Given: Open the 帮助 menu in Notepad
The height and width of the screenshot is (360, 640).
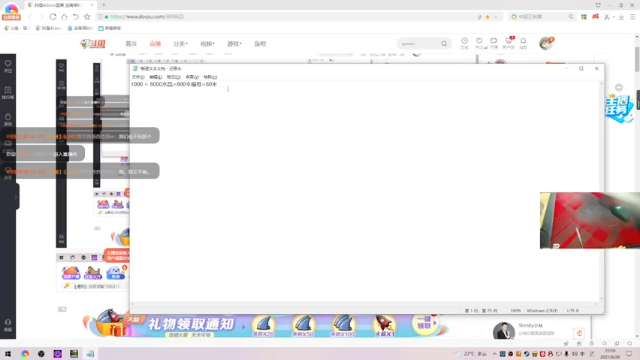Looking at the screenshot, I should click(210, 77).
